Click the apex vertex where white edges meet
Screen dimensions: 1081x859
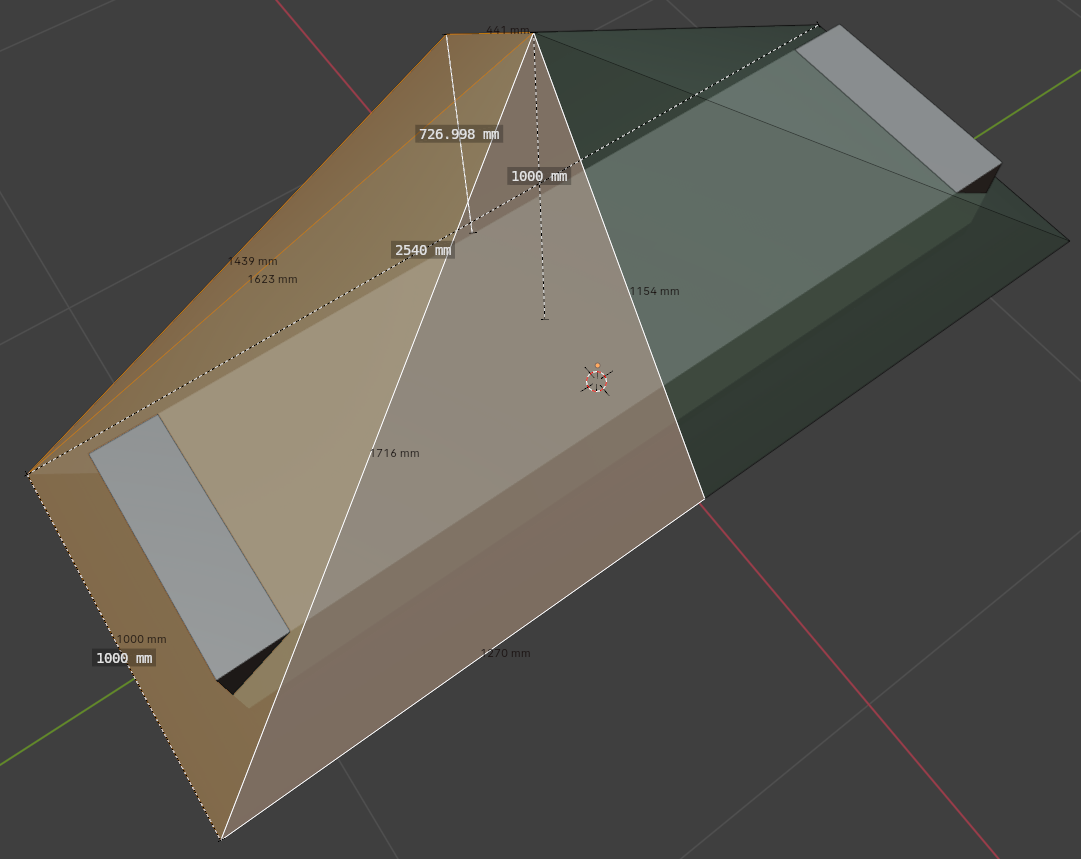(x=533, y=34)
